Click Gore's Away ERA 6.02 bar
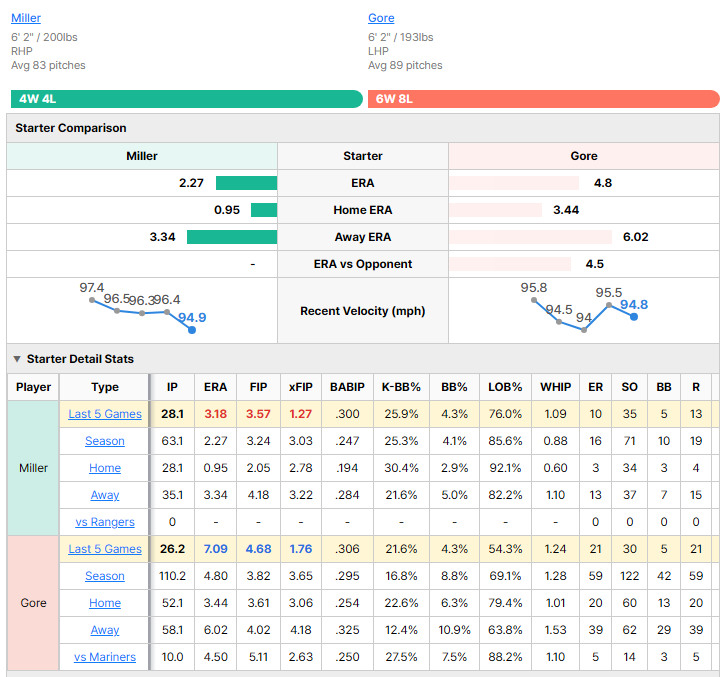726x677 pixels. 530,237
